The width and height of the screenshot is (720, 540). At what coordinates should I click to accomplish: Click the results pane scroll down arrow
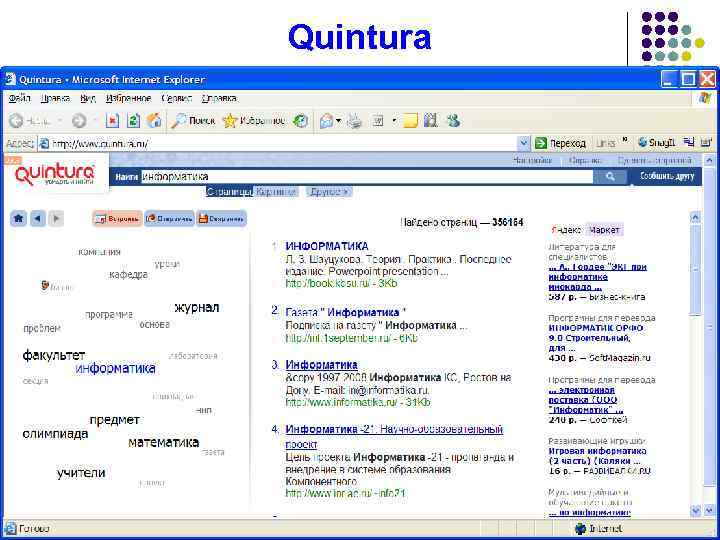[x=696, y=511]
